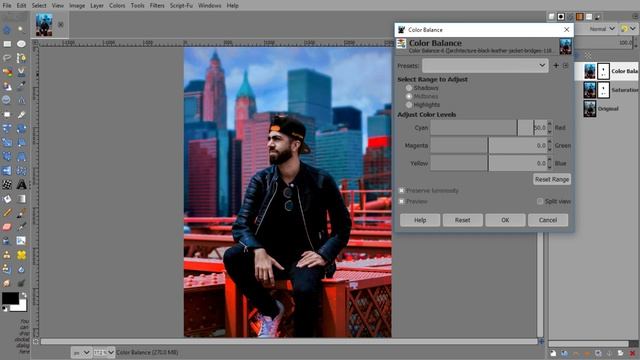Screen dimensions: 640x360
Task: Reset colors to default black and white
Action: [4, 309]
